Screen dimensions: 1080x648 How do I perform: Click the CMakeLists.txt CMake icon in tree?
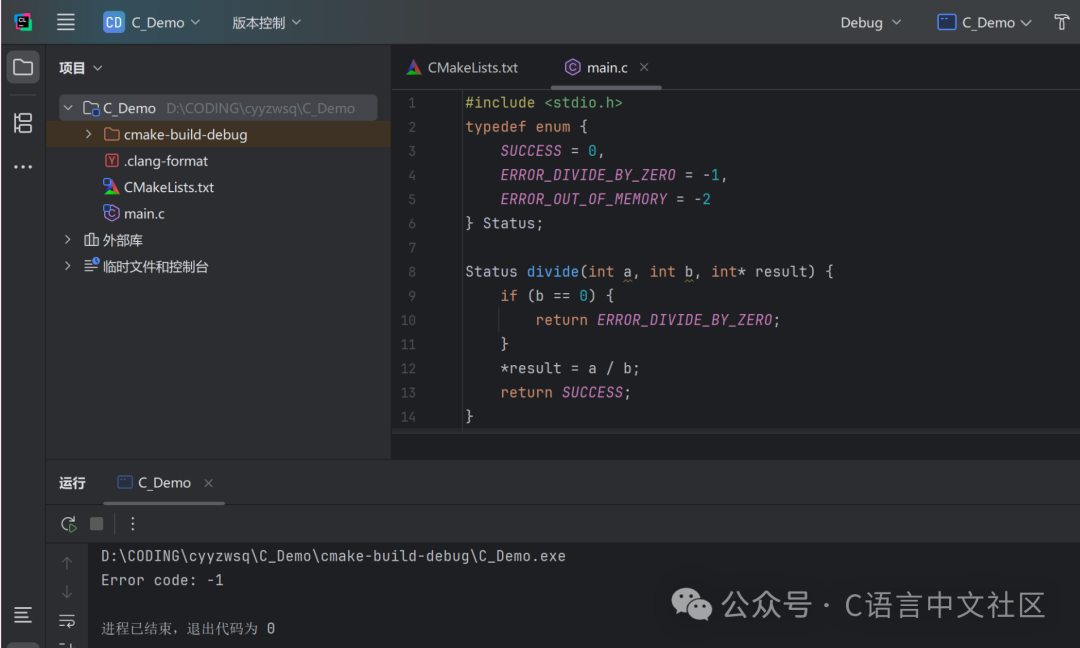pyautogui.click(x=111, y=187)
